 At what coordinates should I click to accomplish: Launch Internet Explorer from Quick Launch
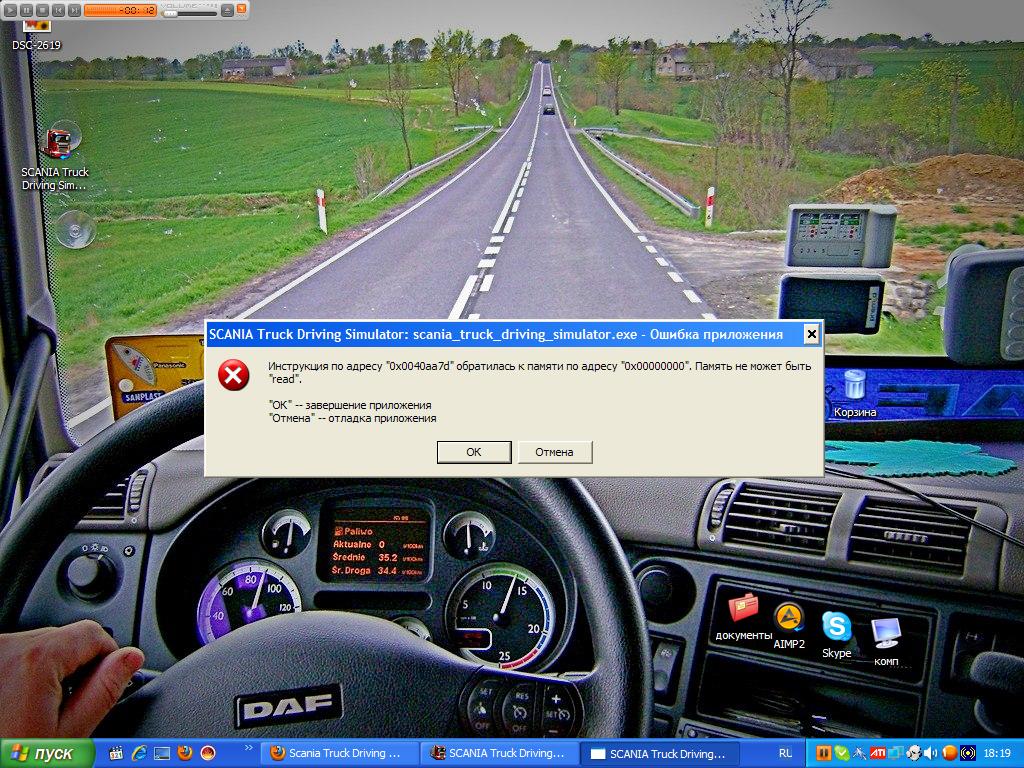(x=138, y=753)
